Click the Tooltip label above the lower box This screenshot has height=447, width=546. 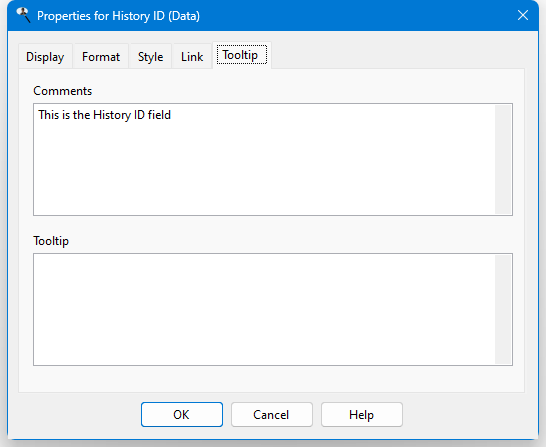pyautogui.click(x=51, y=241)
